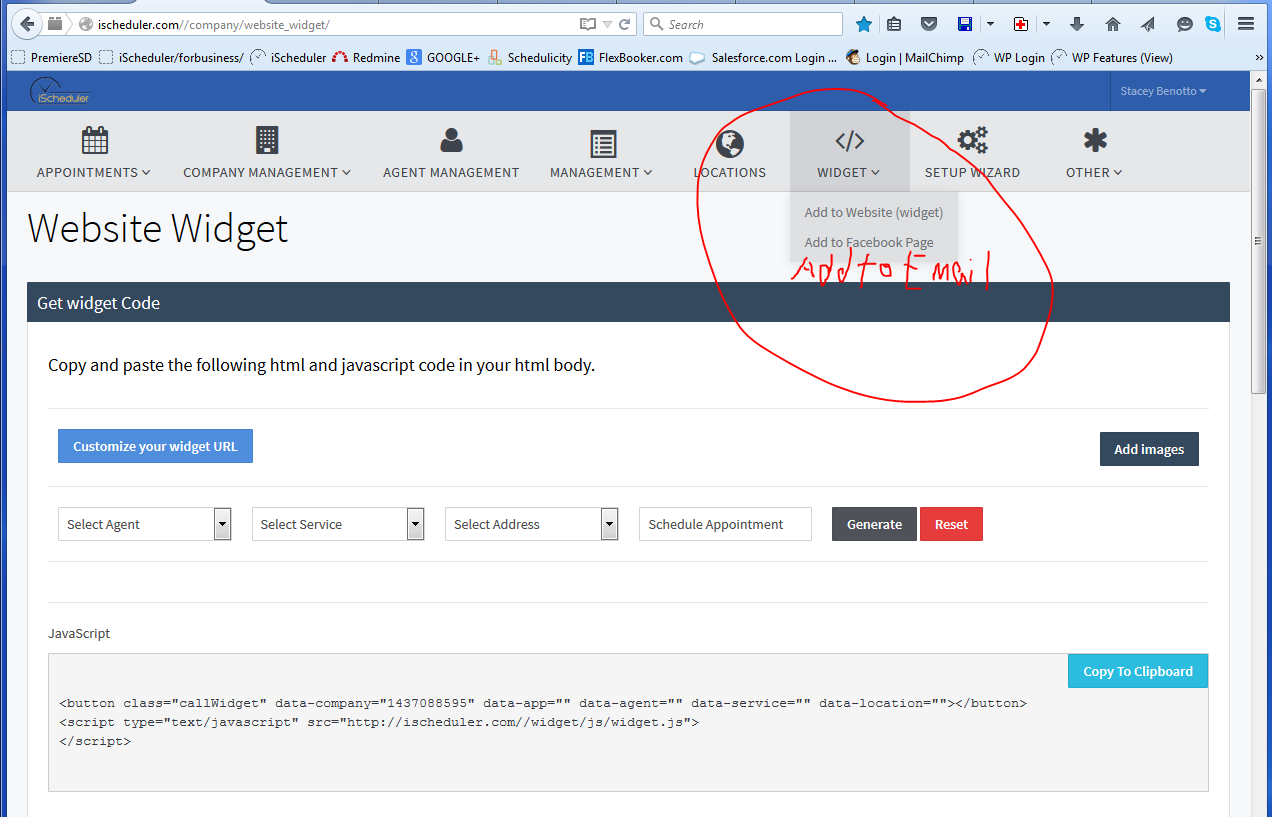Open the Select Address dropdown
The height and width of the screenshot is (817, 1272).
532,524
